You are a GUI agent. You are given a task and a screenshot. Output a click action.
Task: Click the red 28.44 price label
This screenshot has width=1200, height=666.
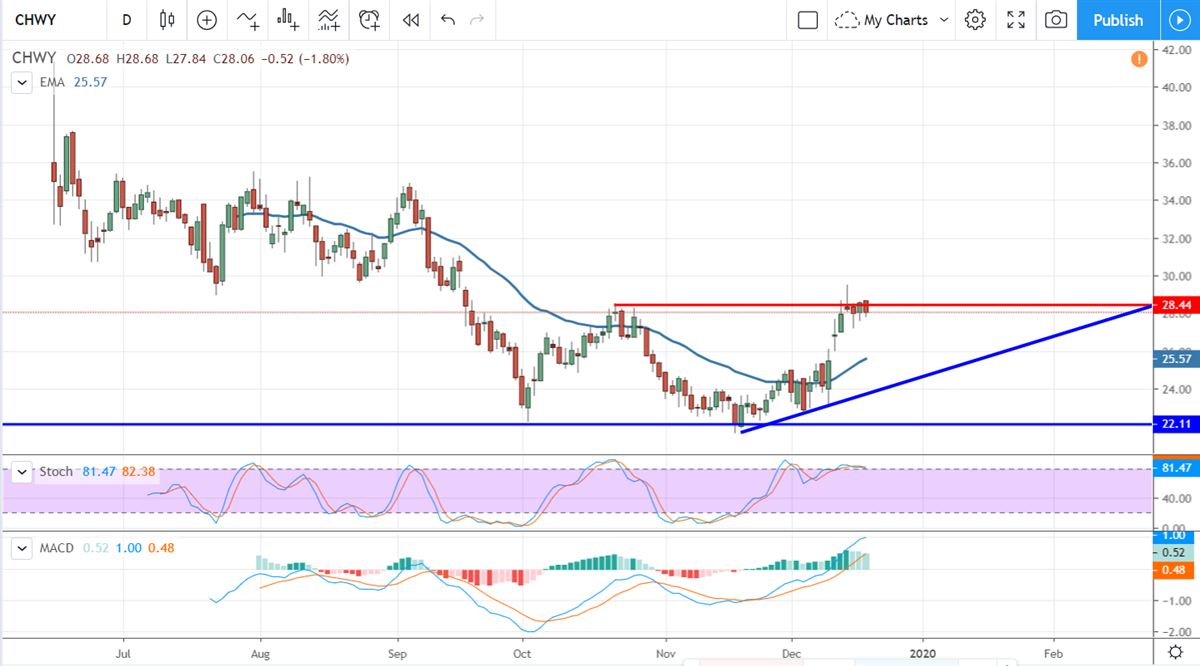(x=1176, y=305)
